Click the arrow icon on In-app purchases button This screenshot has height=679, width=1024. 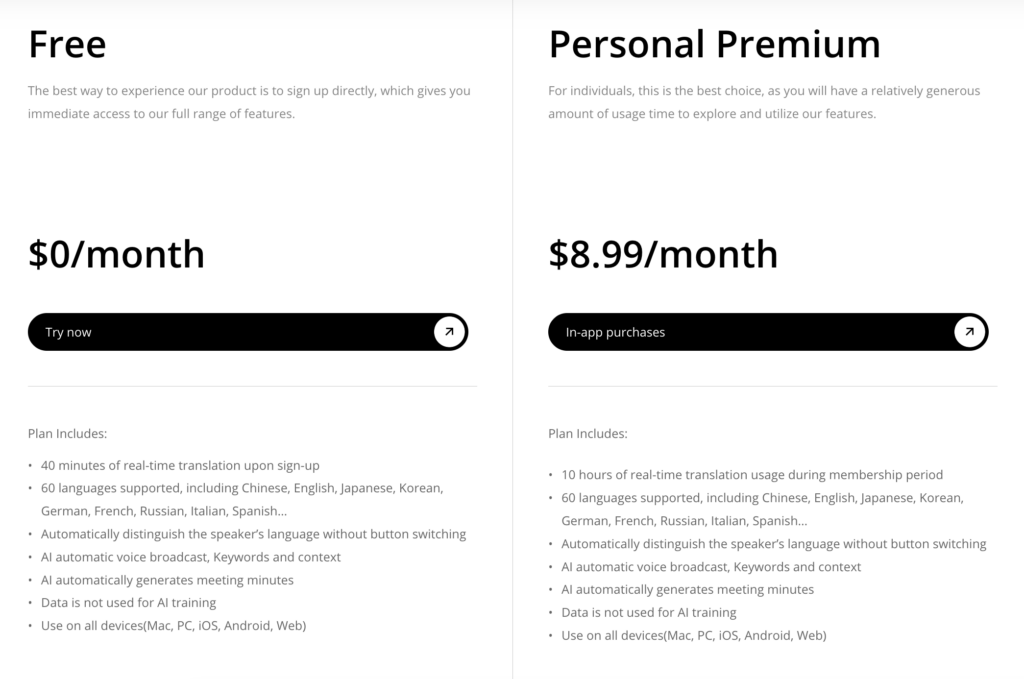pyautogui.click(x=969, y=332)
